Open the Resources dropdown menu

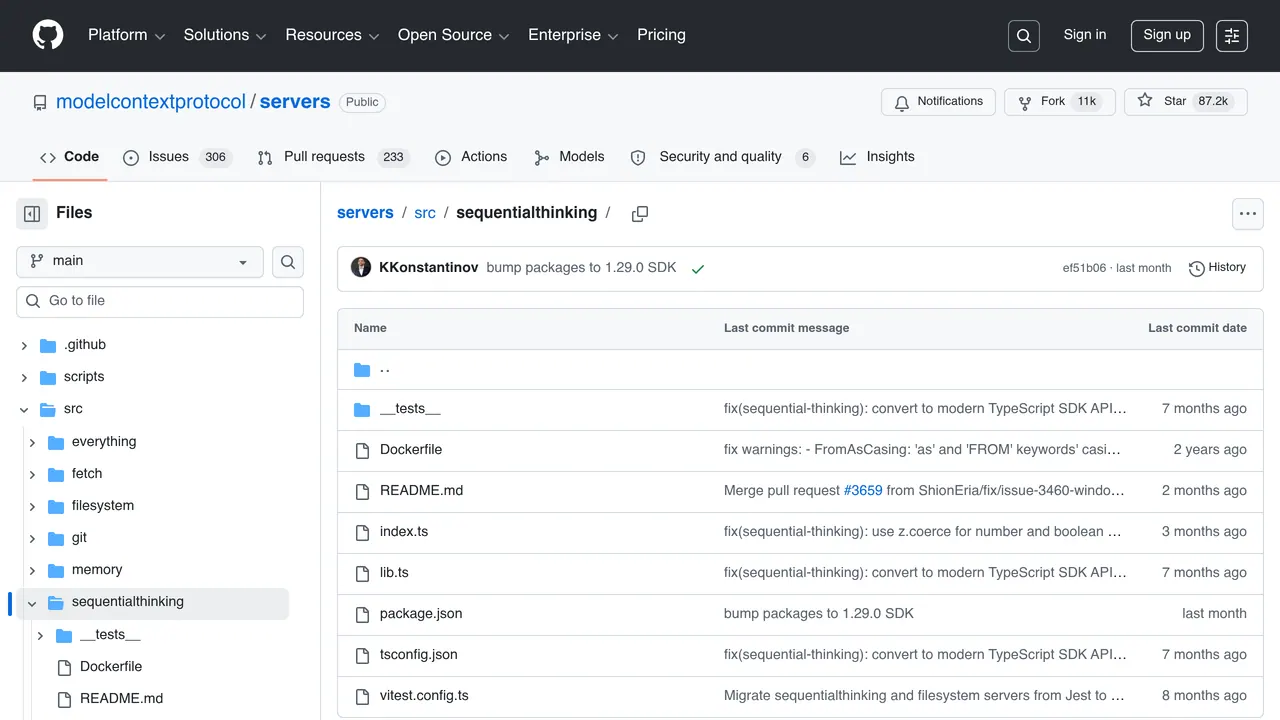pos(332,35)
